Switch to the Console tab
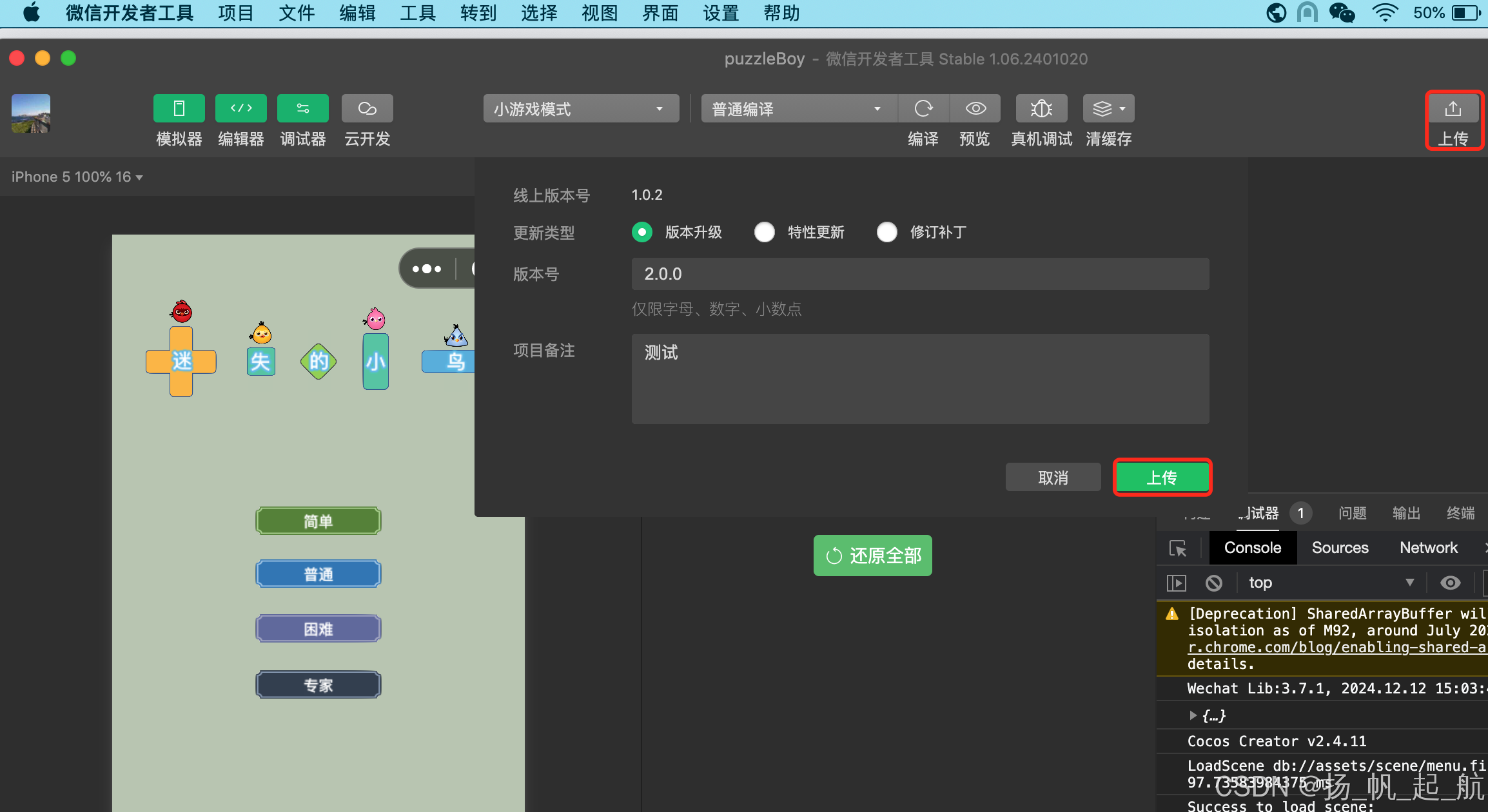 pyautogui.click(x=1253, y=548)
